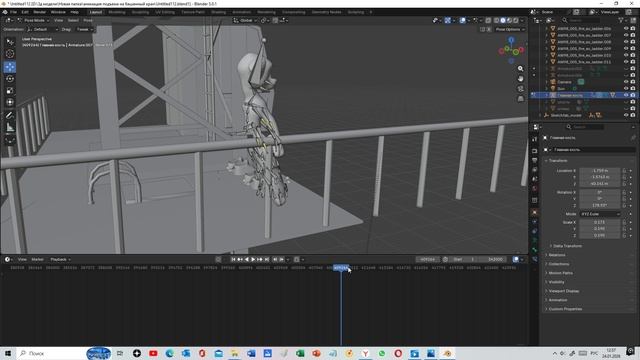
Task: Select the Transform tool
Action: pos(10,102)
